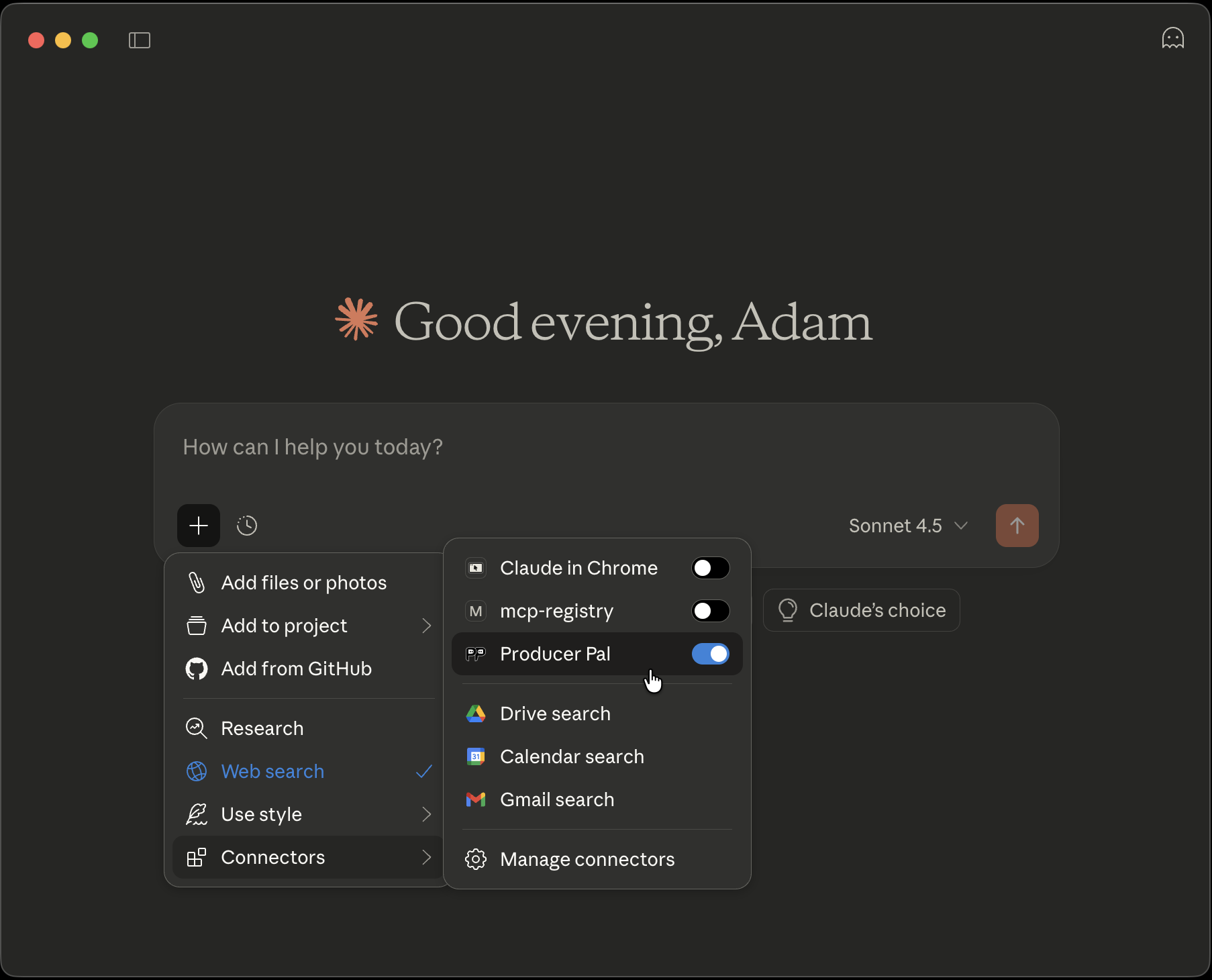This screenshot has width=1212, height=980.
Task: Enable the Claude in Chrome toggle
Action: point(710,568)
